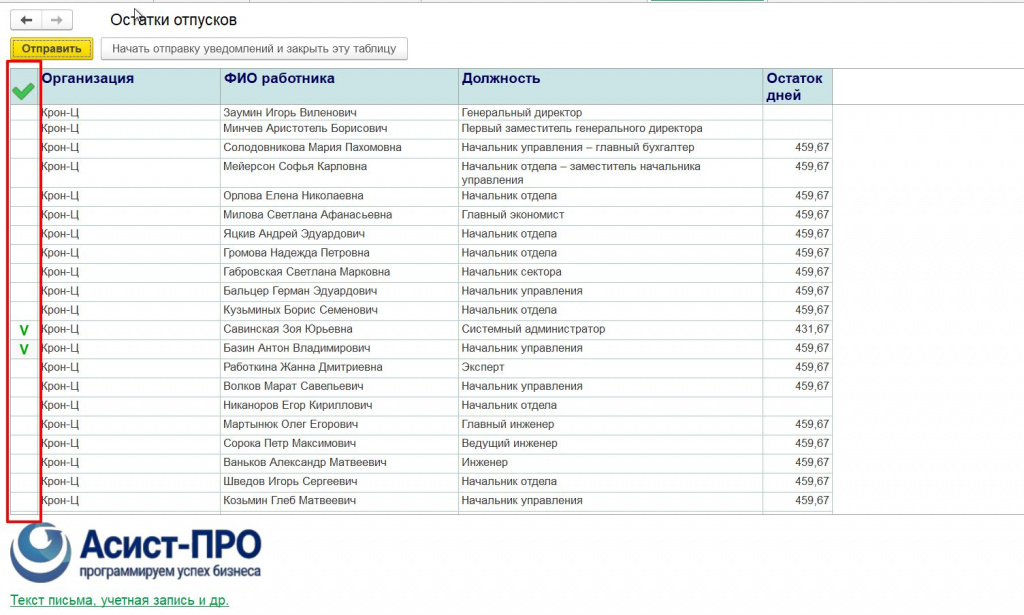Select the name Минчев Аристотель Борисович
The image size is (1024, 615).
pos(305,129)
